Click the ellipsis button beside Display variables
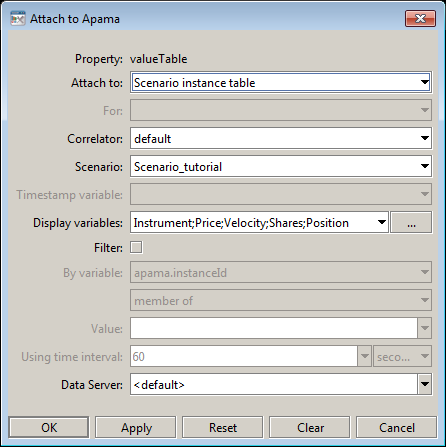This screenshot has height=447, width=446. (411, 222)
